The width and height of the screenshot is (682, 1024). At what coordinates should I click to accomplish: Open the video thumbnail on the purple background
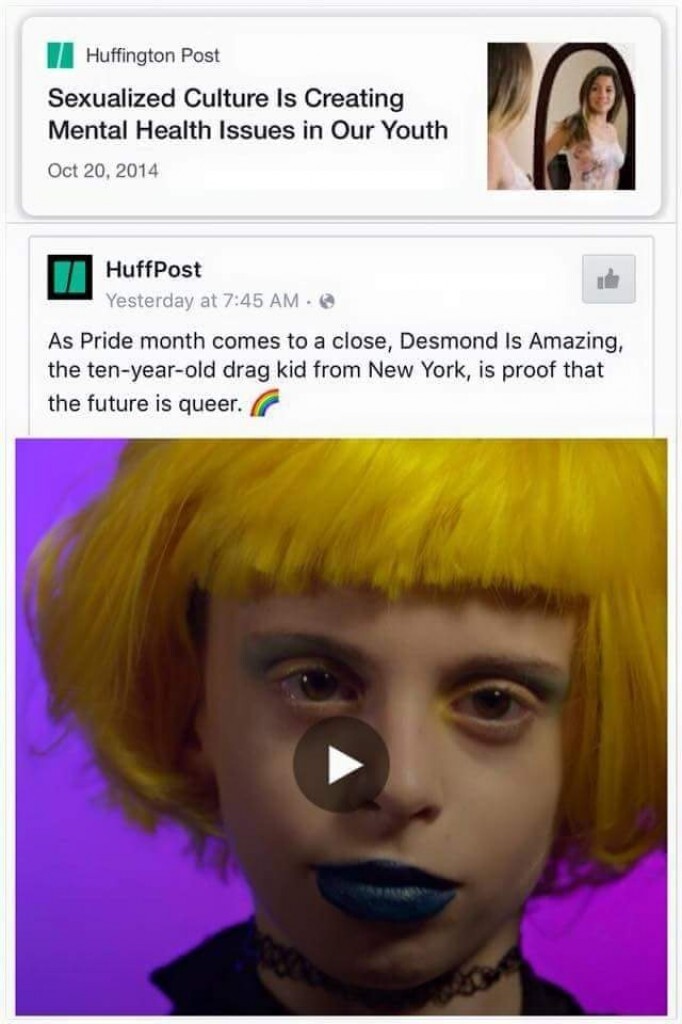[x=341, y=726]
